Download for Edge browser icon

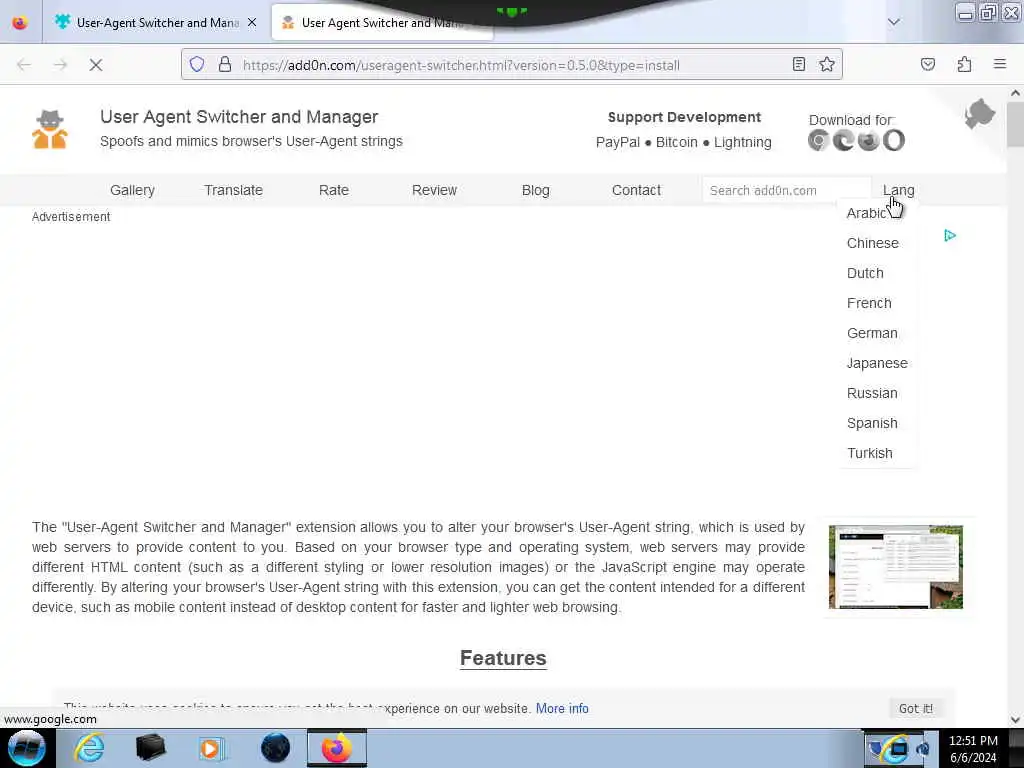coord(843,140)
